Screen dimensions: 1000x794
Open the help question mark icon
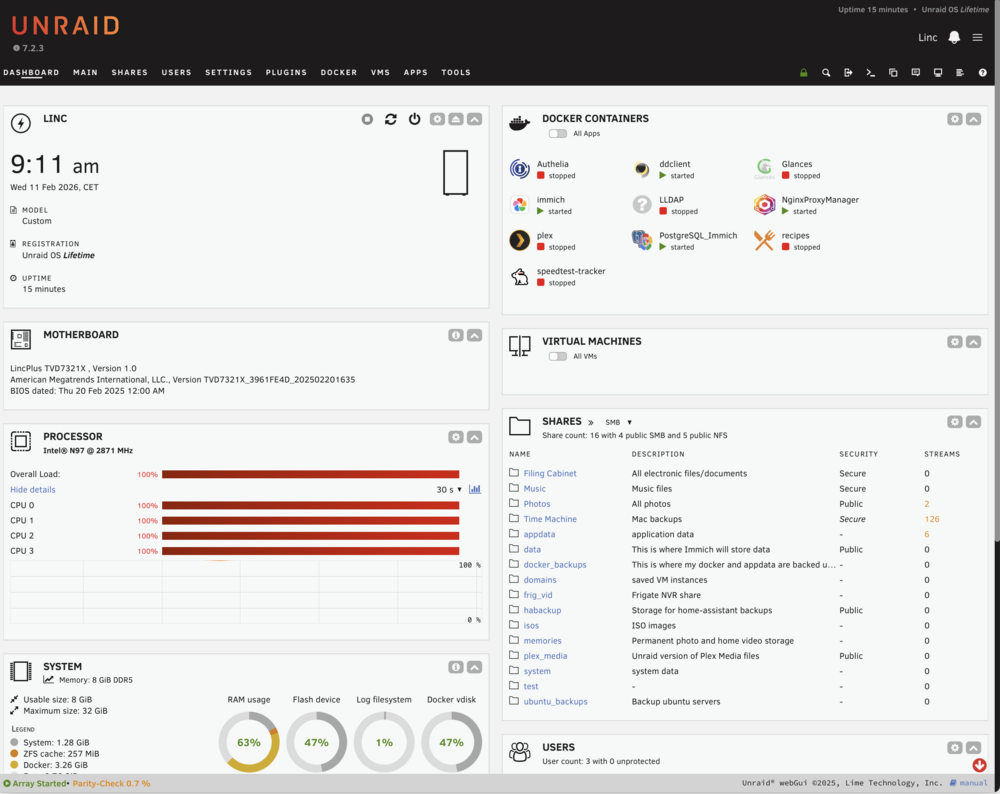(983, 73)
